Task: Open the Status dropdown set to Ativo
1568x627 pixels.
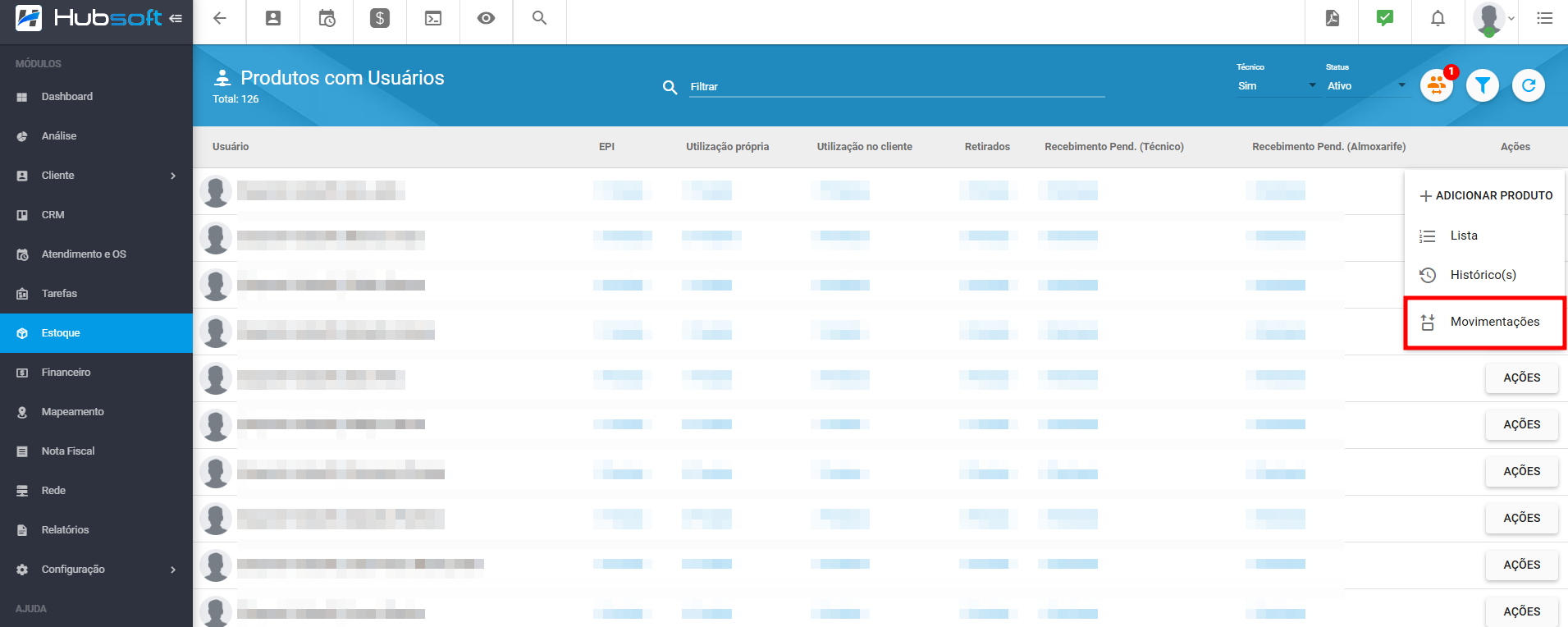Action: tap(1366, 85)
